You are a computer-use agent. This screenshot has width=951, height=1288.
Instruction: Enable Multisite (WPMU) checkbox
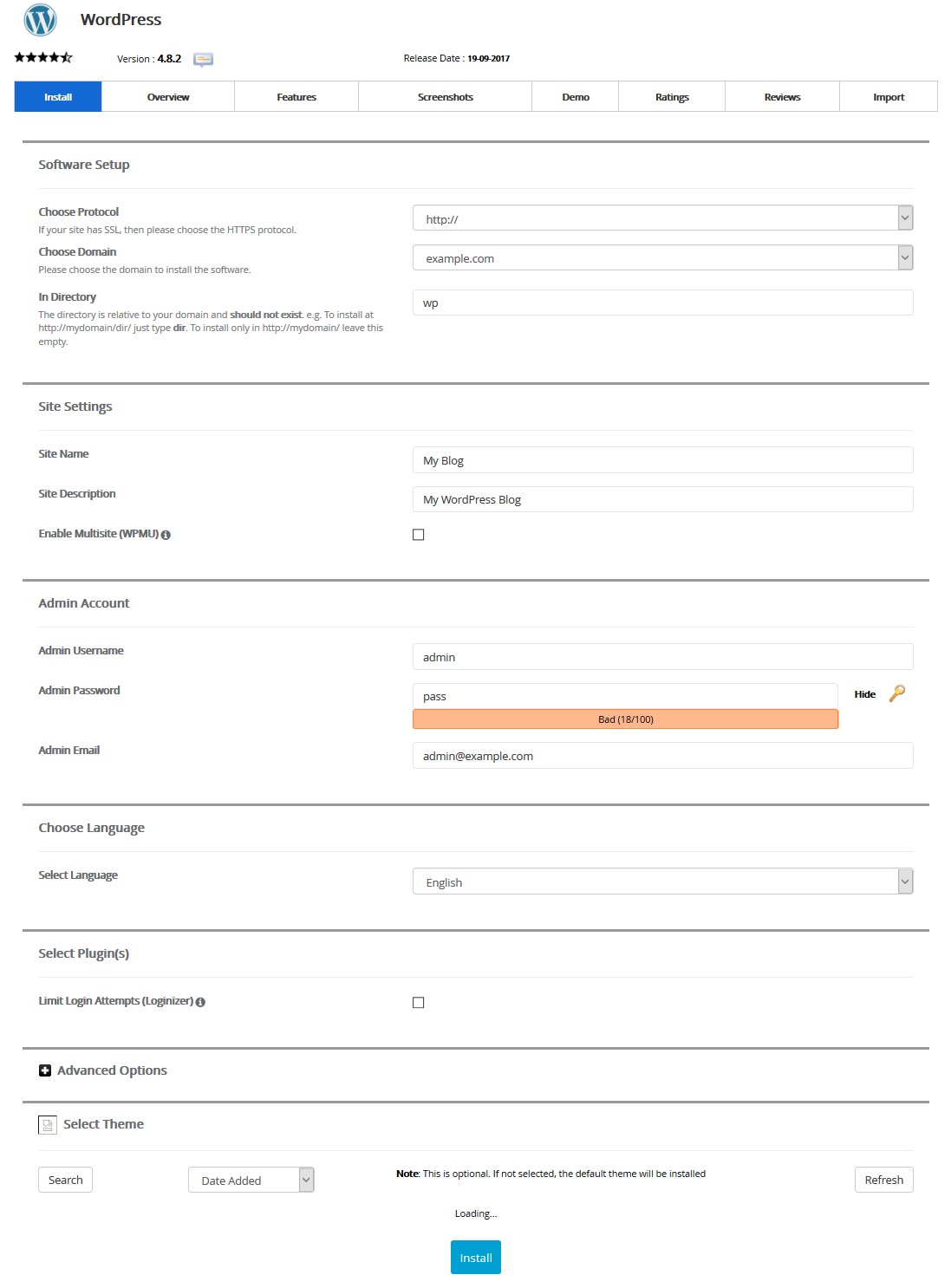[419, 535]
